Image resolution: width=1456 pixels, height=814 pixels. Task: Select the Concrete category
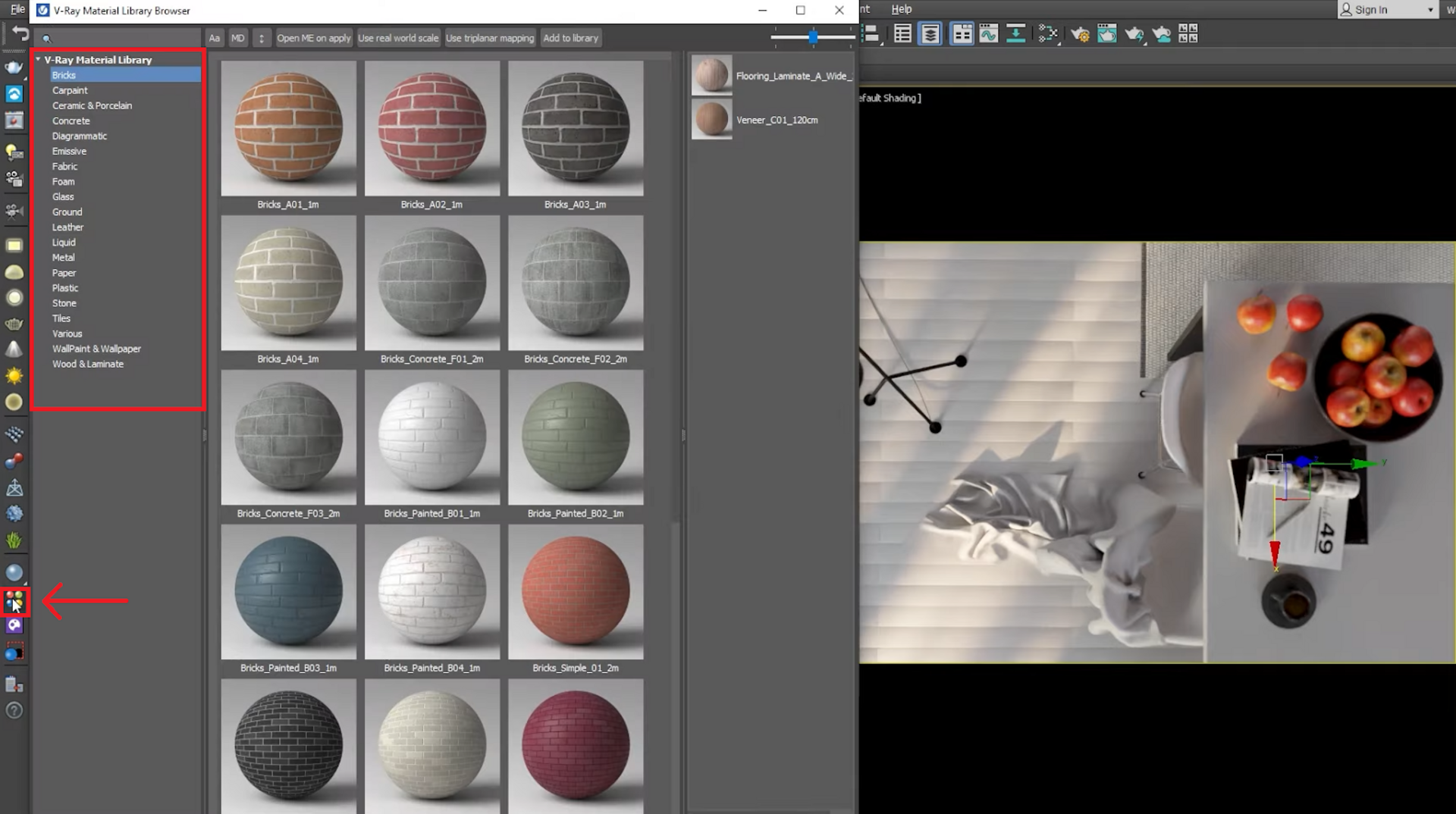71,121
